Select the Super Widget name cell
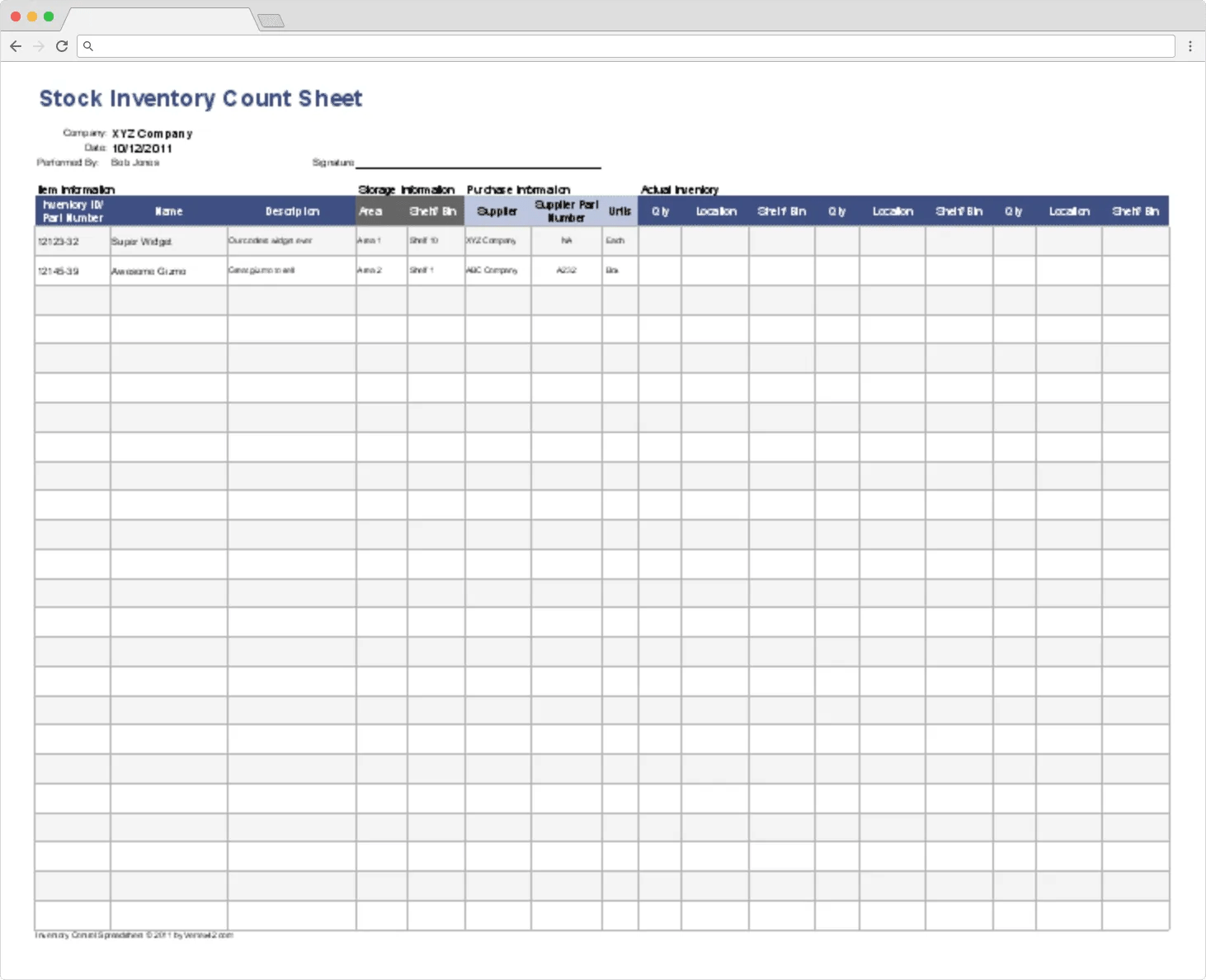Image resolution: width=1206 pixels, height=980 pixels. coord(140,242)
